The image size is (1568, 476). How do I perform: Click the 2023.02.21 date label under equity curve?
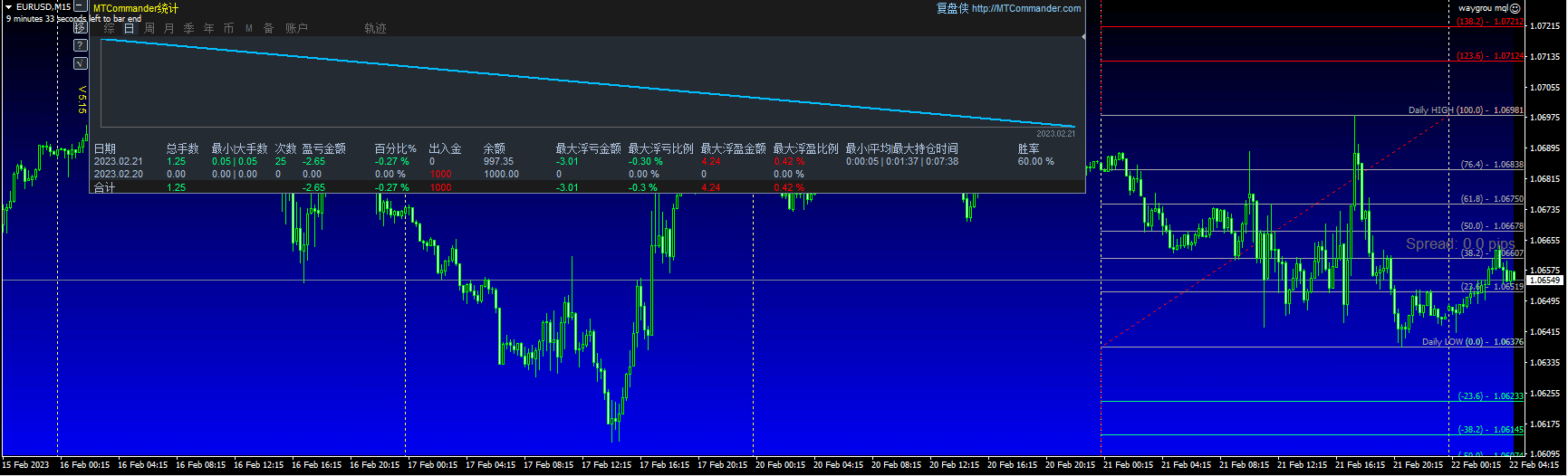[x=1055, y=134]
